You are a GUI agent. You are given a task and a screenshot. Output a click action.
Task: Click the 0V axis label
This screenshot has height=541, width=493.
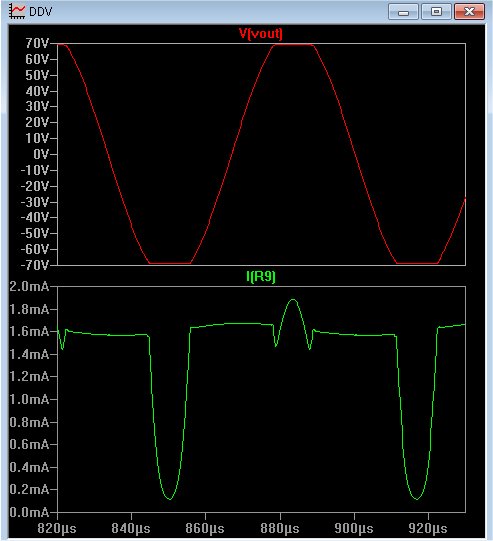[41, 154]
